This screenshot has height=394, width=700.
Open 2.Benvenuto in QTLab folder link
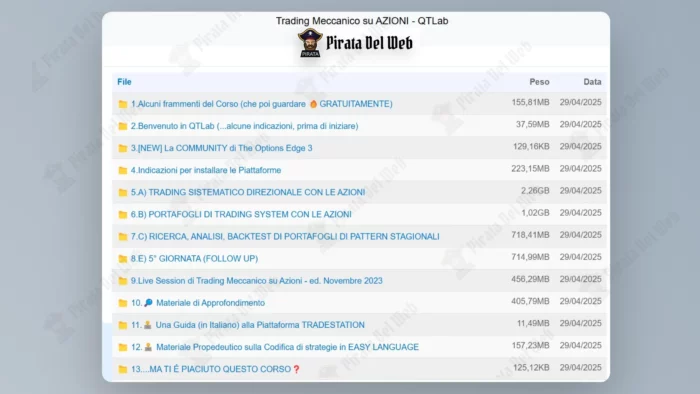pyautogui.click(x=245, y=126)
